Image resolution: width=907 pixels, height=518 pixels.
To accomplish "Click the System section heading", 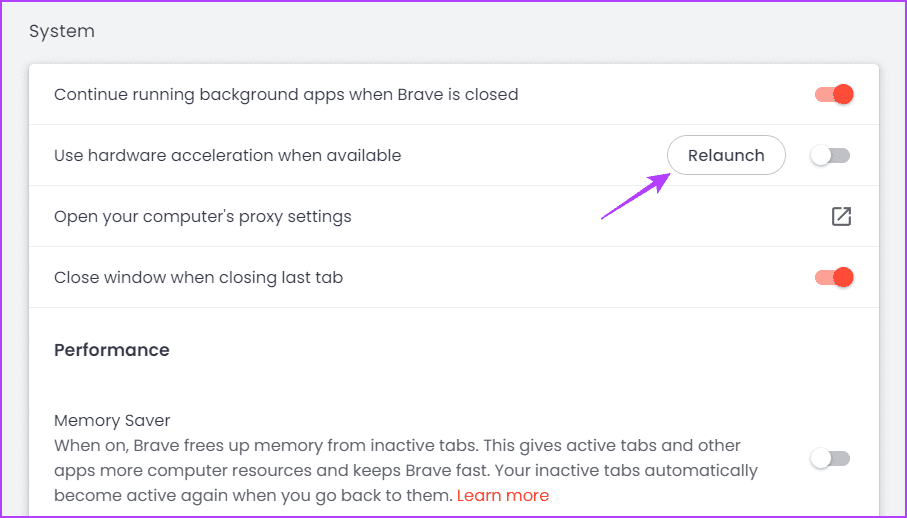I will [62, 31].
